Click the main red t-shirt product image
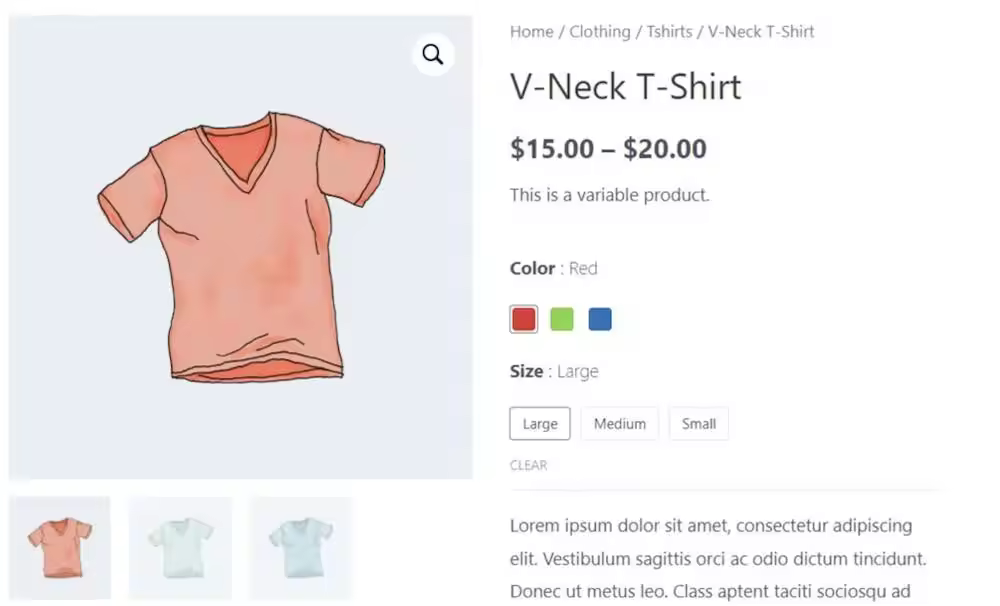 [x=240, y=248]
